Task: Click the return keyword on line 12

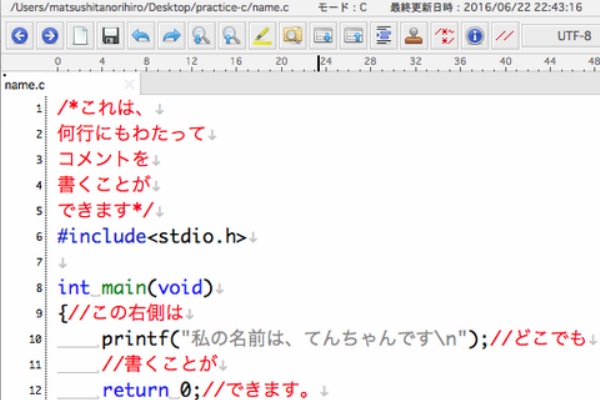Action: (x=136, y=390)
